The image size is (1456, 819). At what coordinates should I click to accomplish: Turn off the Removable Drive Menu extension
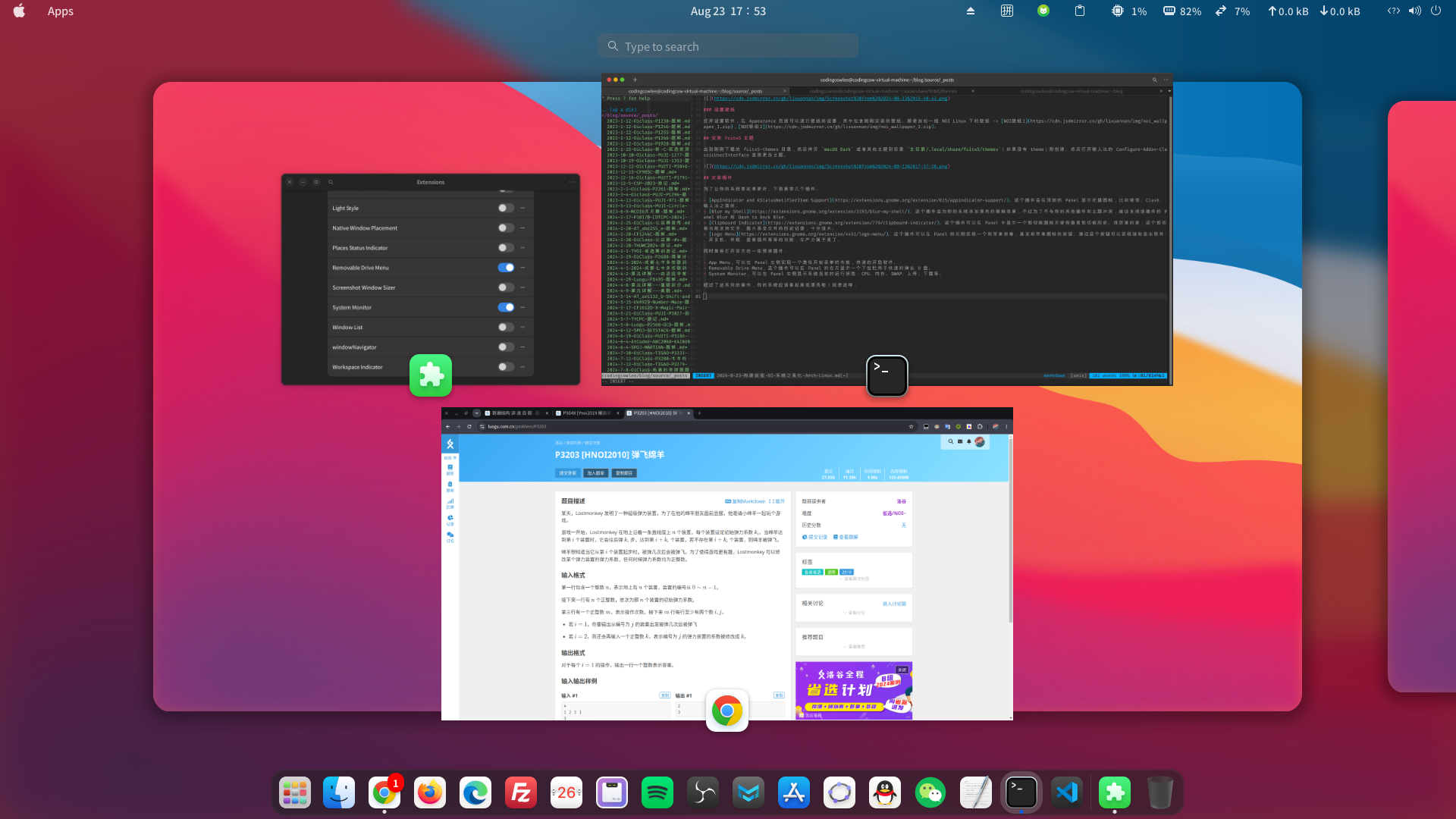[x=506, y=267]
